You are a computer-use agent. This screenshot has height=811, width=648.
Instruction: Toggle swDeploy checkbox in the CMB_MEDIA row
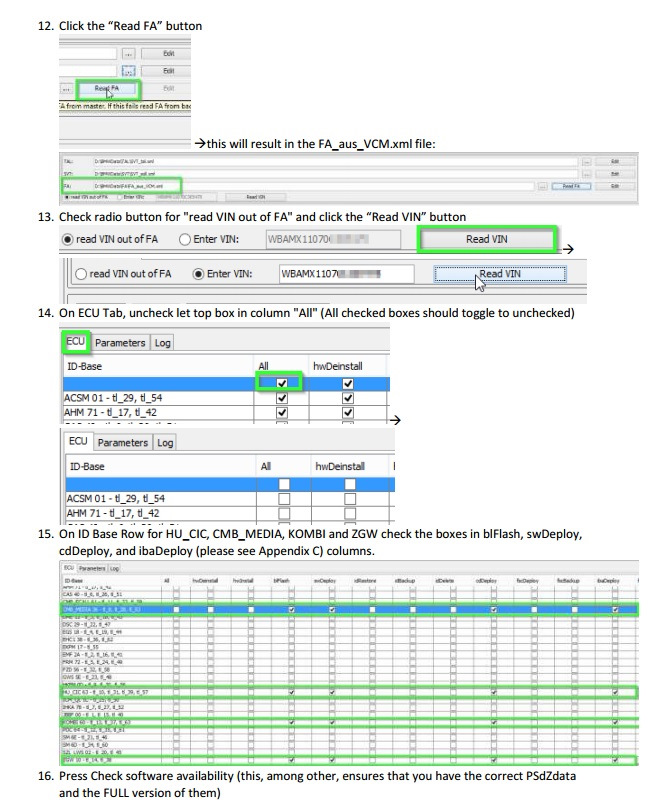point(331,610)
